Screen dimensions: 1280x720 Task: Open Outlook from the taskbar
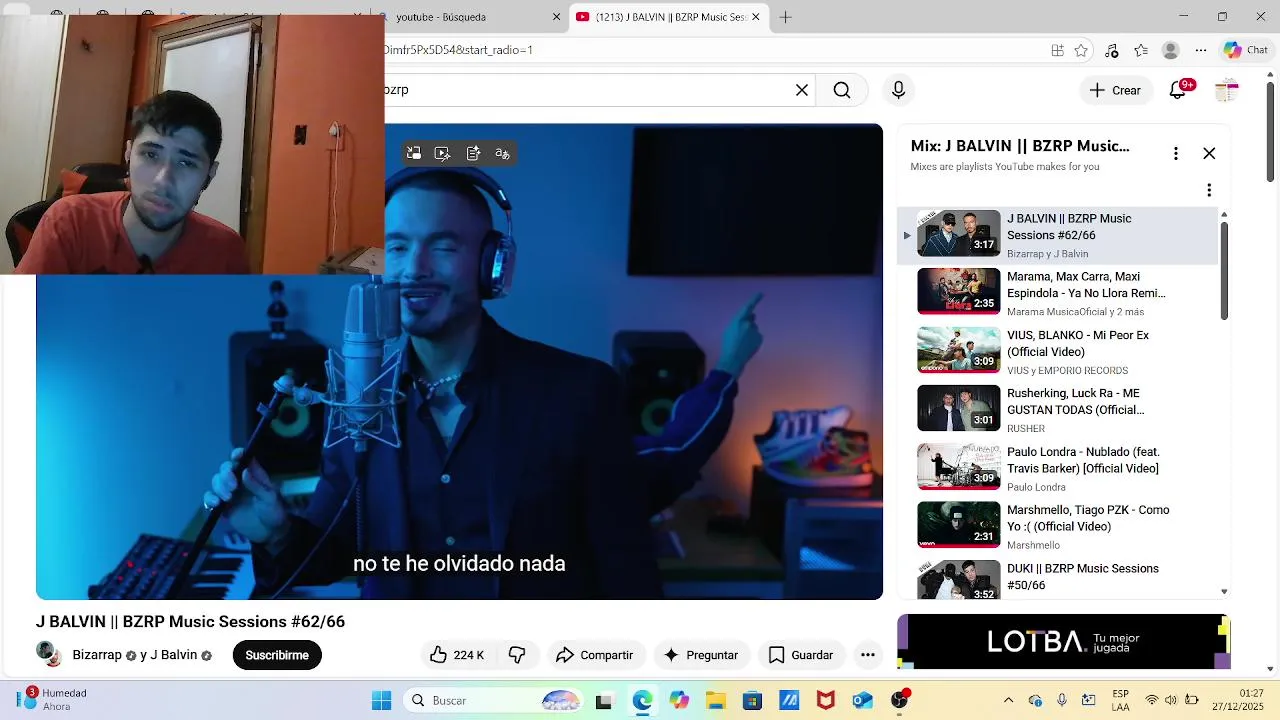pyautogui.click(x=862, y=701)
